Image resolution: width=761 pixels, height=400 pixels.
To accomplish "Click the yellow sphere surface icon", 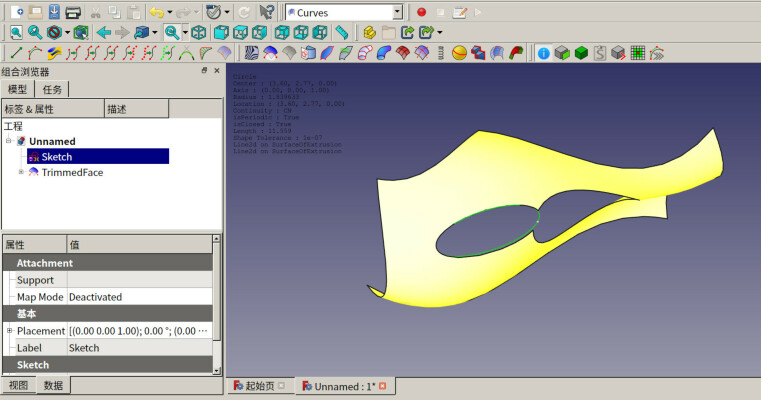I will click(459, 53).
